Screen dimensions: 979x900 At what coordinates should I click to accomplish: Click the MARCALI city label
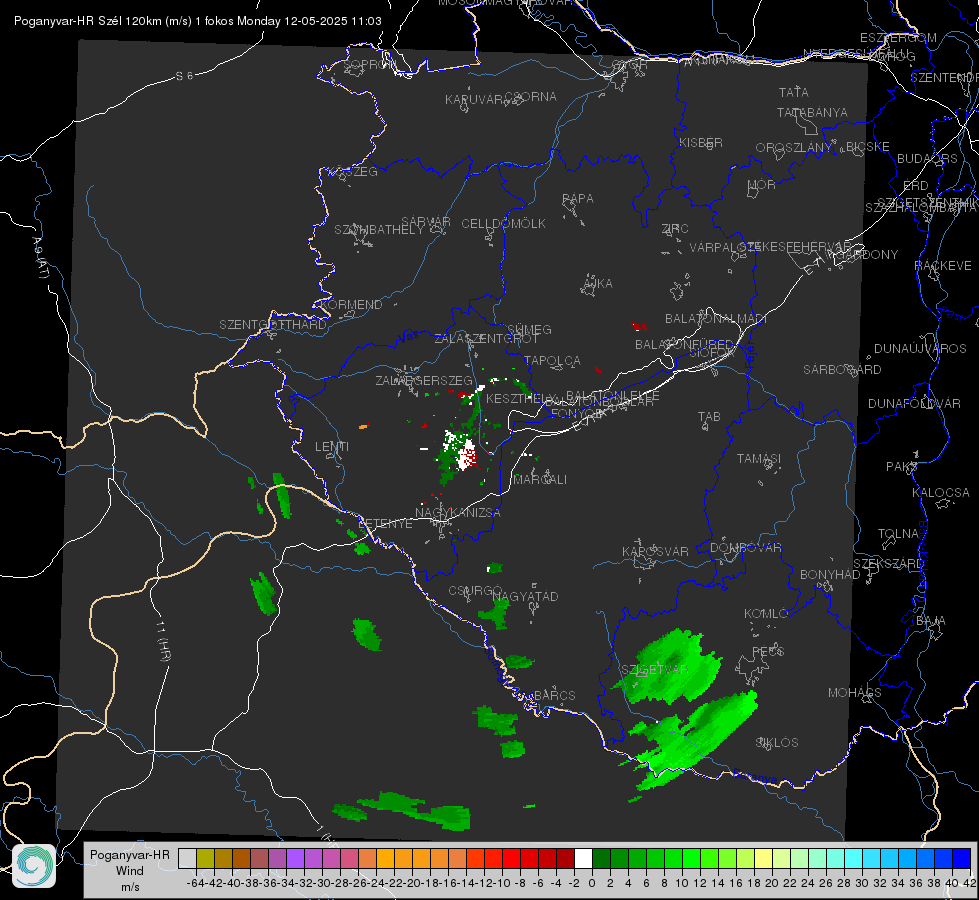tap(539, 480)
